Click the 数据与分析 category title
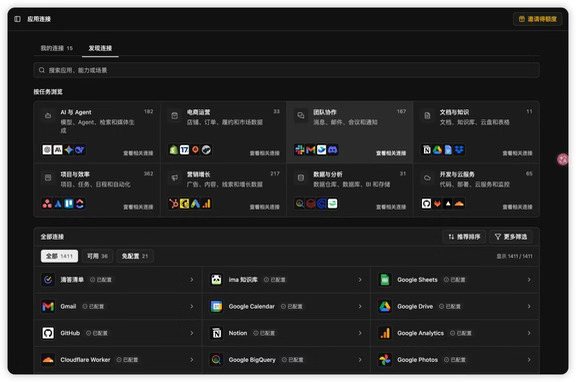 (x=328, y=174)
